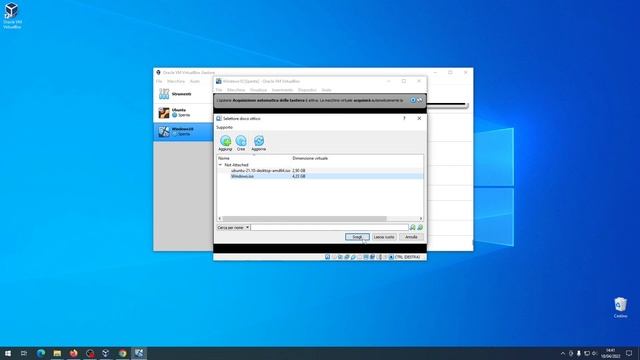The image size is (640, 360).
Task: Open File Explorer from taskbar
Action: pyautogui.click(x=57, y=353)
